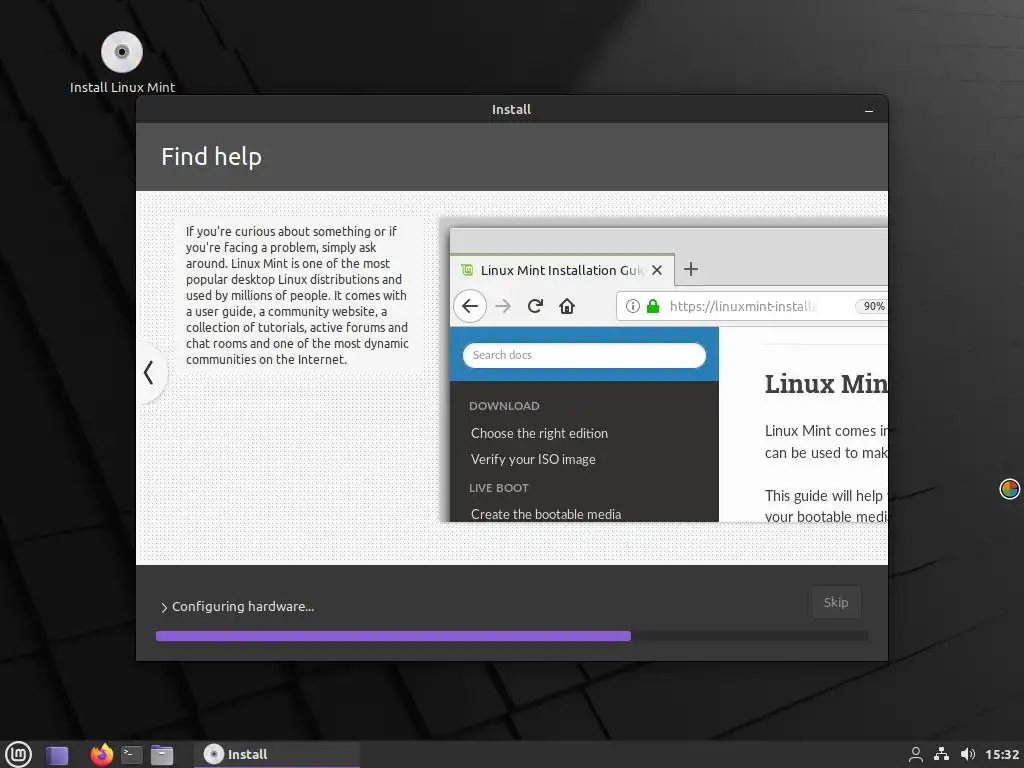This screenshot has width=1024, height=768.
Task: Open the Linux Mint start menu
Action: [18, 754]
